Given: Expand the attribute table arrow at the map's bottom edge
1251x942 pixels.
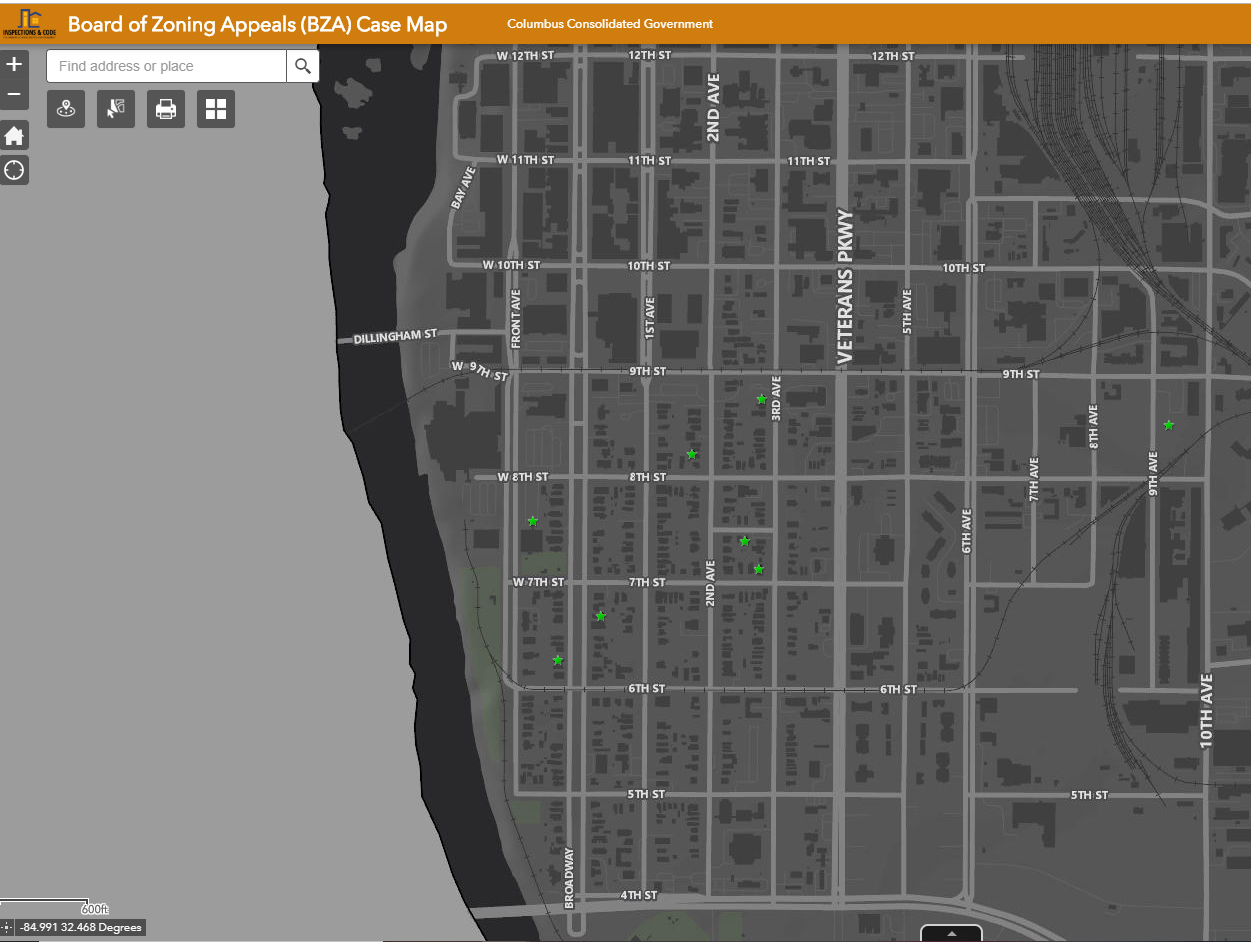Looking at the screenshot, I should point(951,933).
